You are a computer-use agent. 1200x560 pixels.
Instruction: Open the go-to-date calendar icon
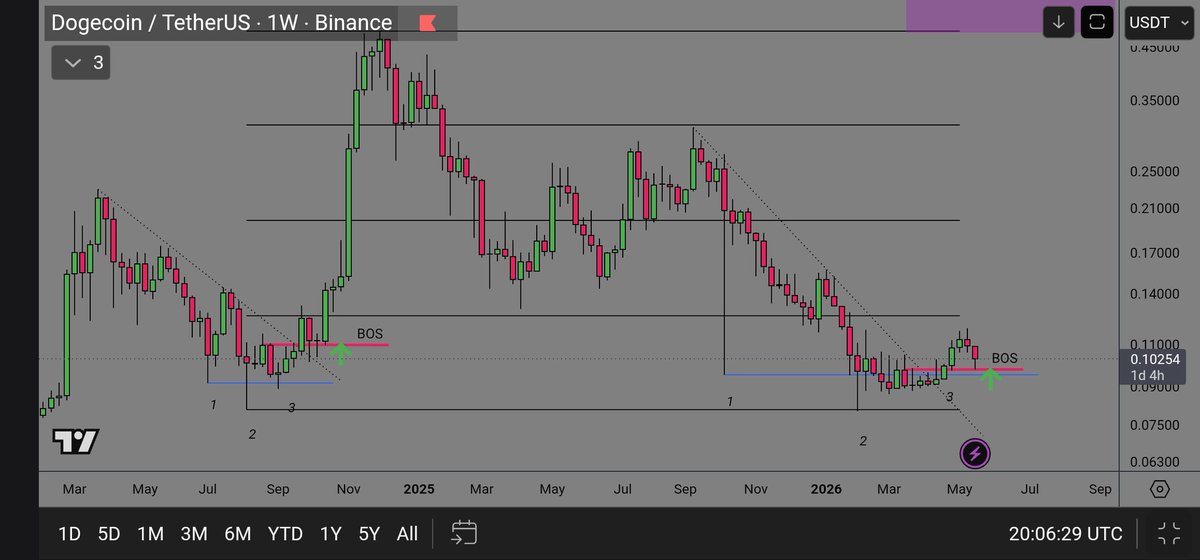click(464, 532)
